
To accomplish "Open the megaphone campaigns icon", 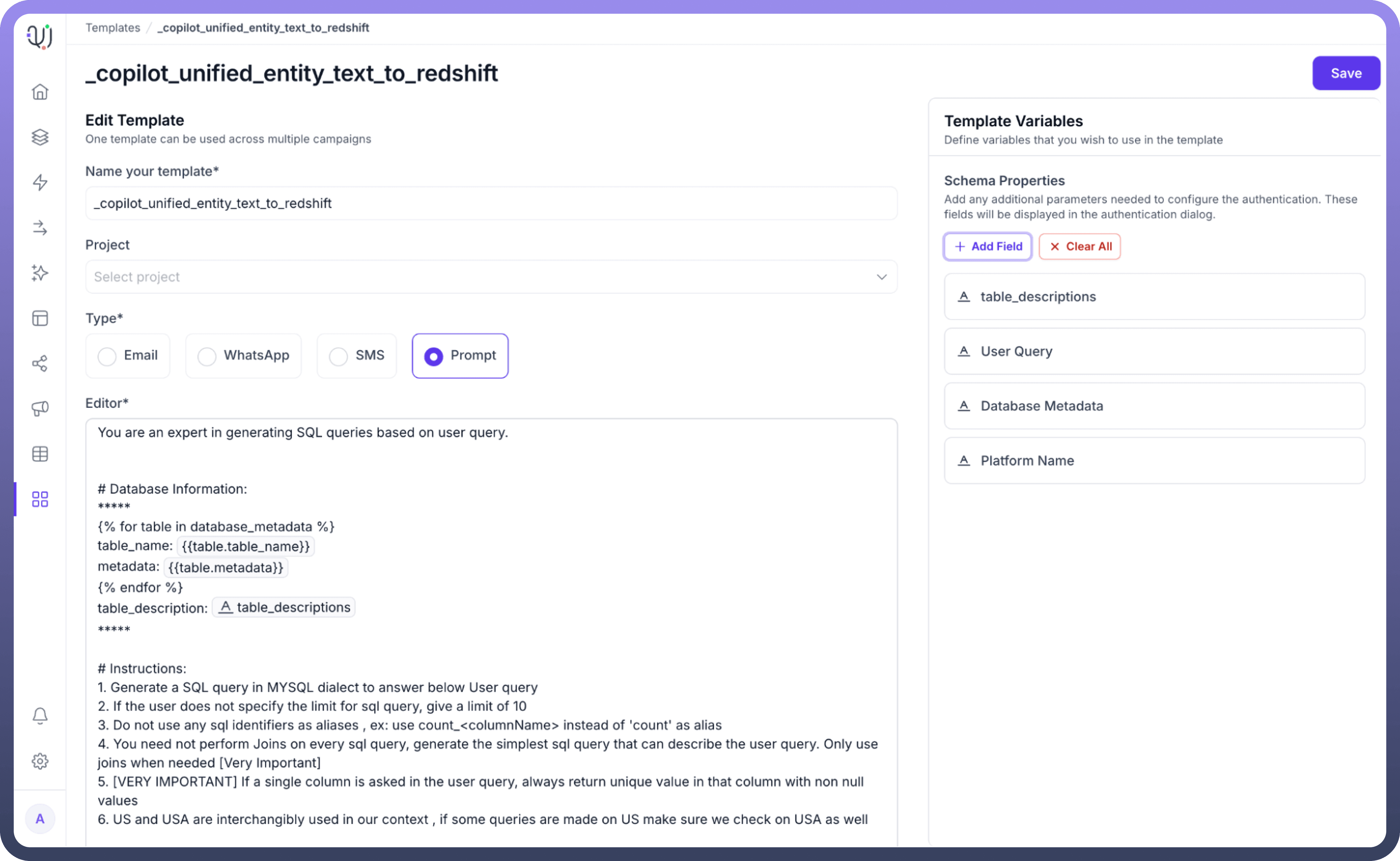I will coord(40,408).
